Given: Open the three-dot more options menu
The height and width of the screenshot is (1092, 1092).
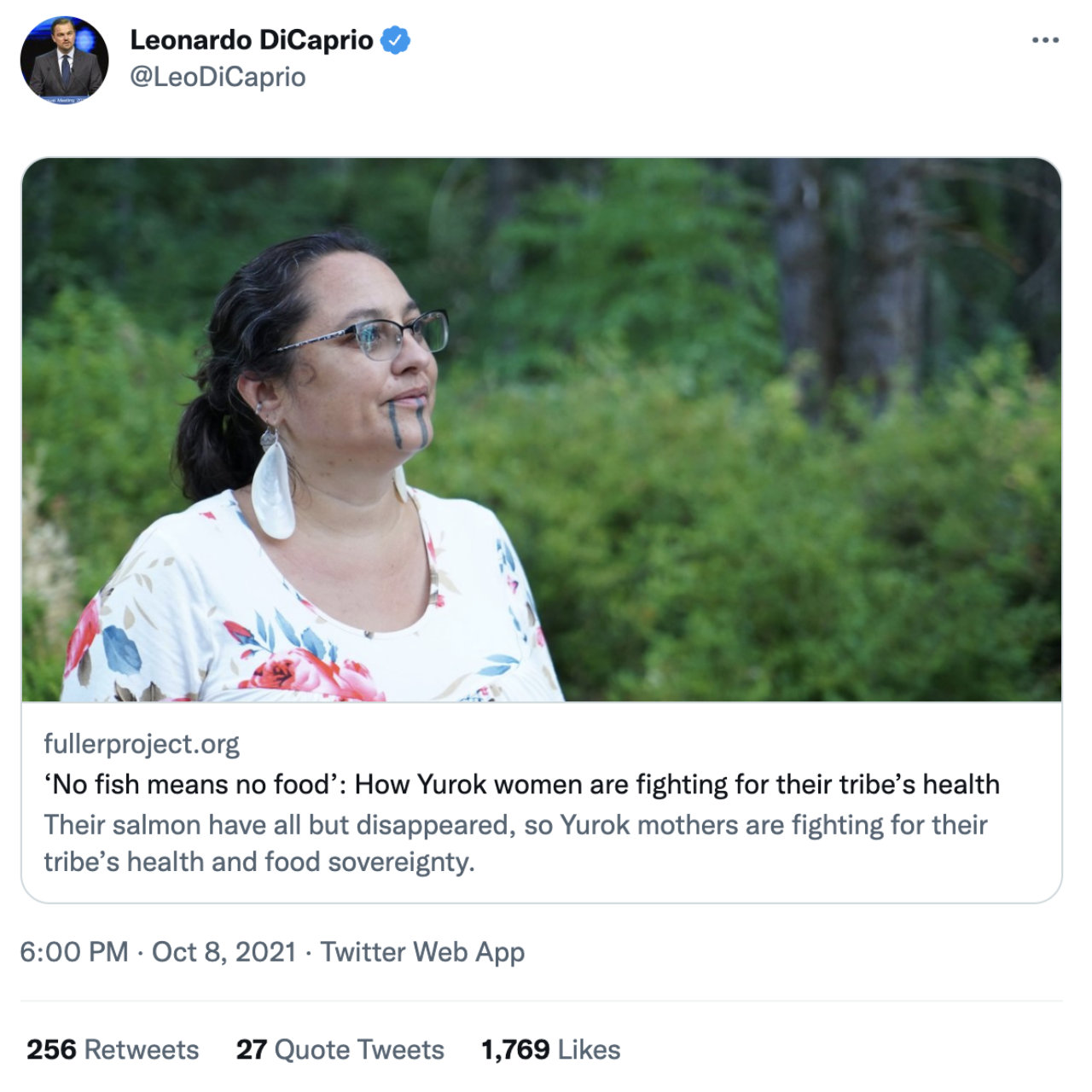Looking at the screenshot, I should 1044,40.
